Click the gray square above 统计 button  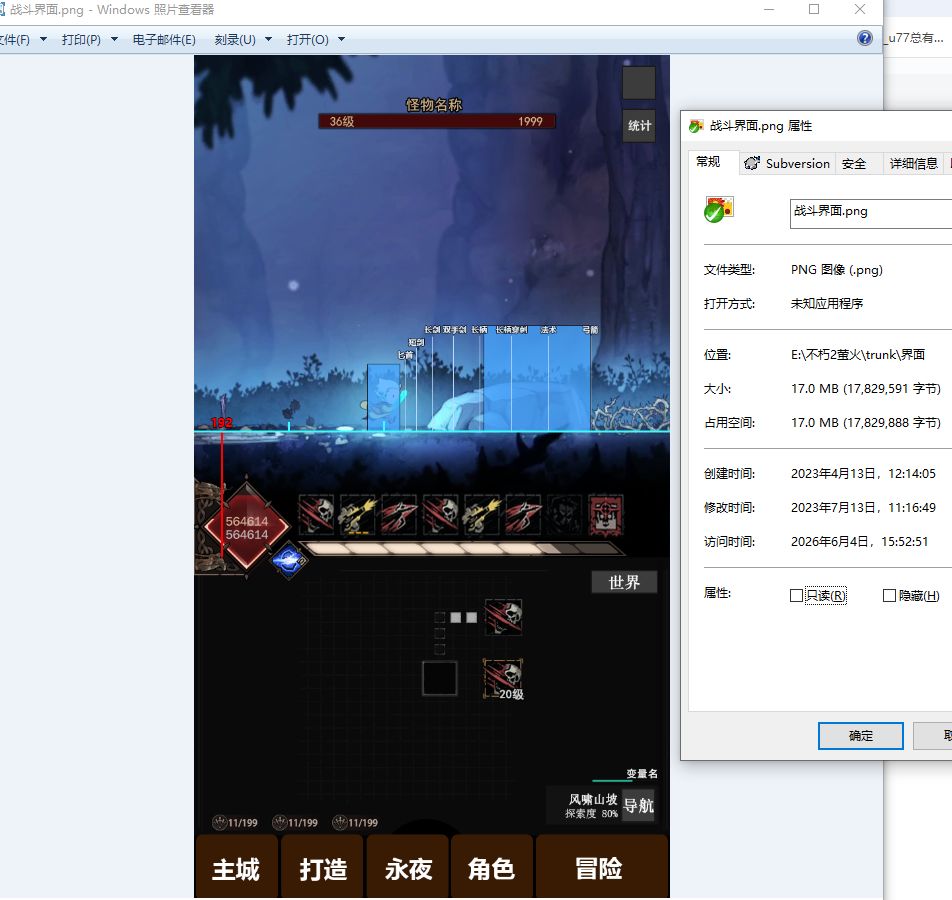click(639, 83)
